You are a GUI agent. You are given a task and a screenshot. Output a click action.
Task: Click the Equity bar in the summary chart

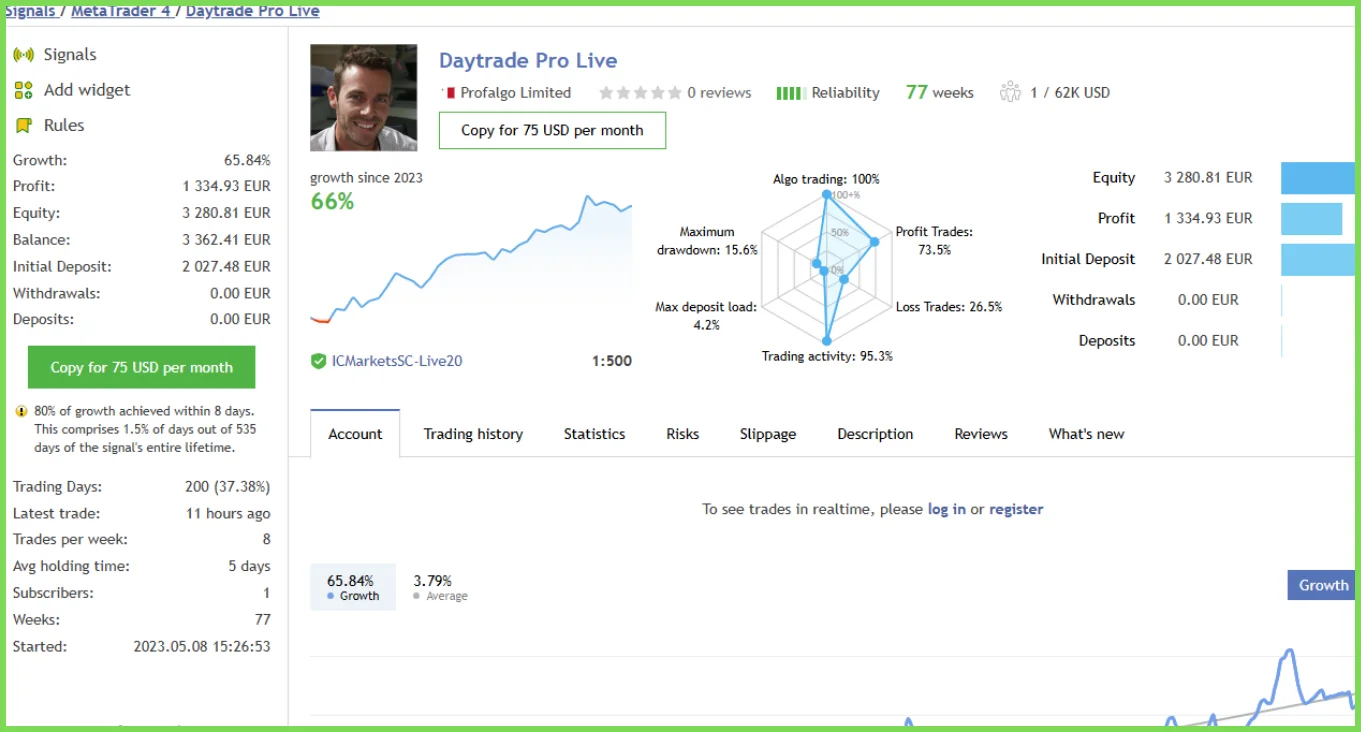[x=1318, y=178]
